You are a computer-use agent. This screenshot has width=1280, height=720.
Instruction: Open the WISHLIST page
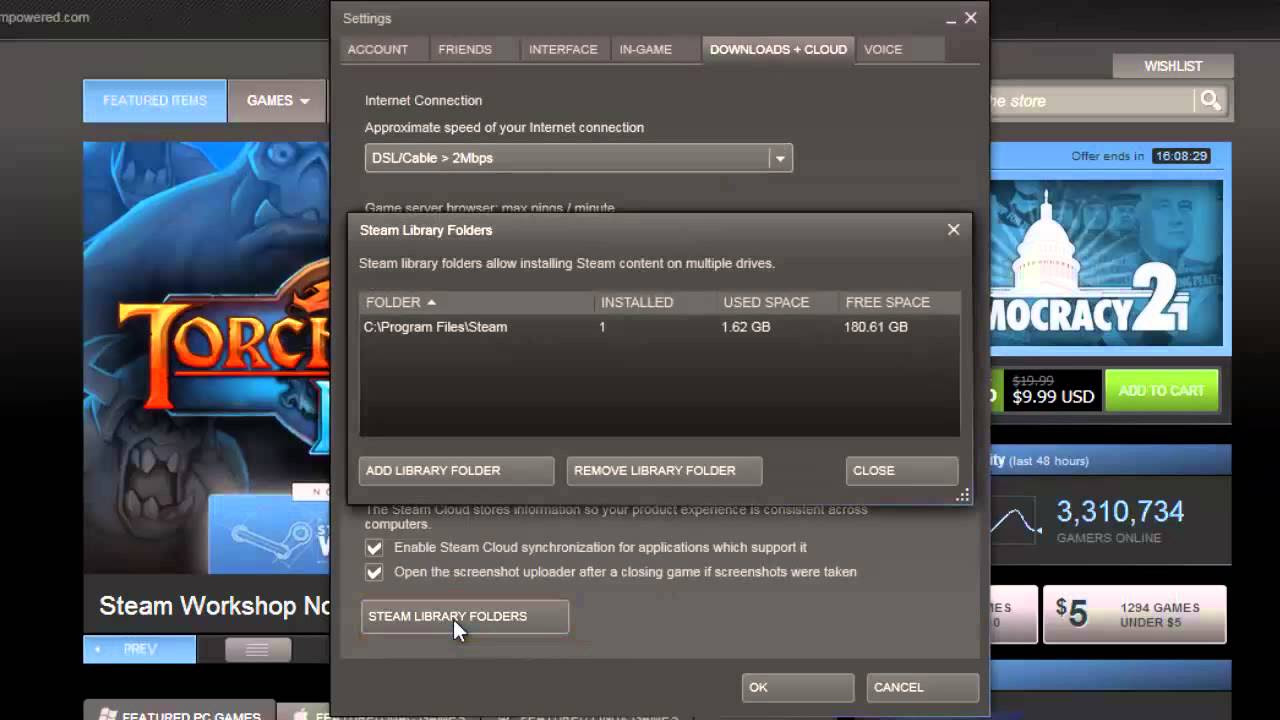tap(1172, 65)
